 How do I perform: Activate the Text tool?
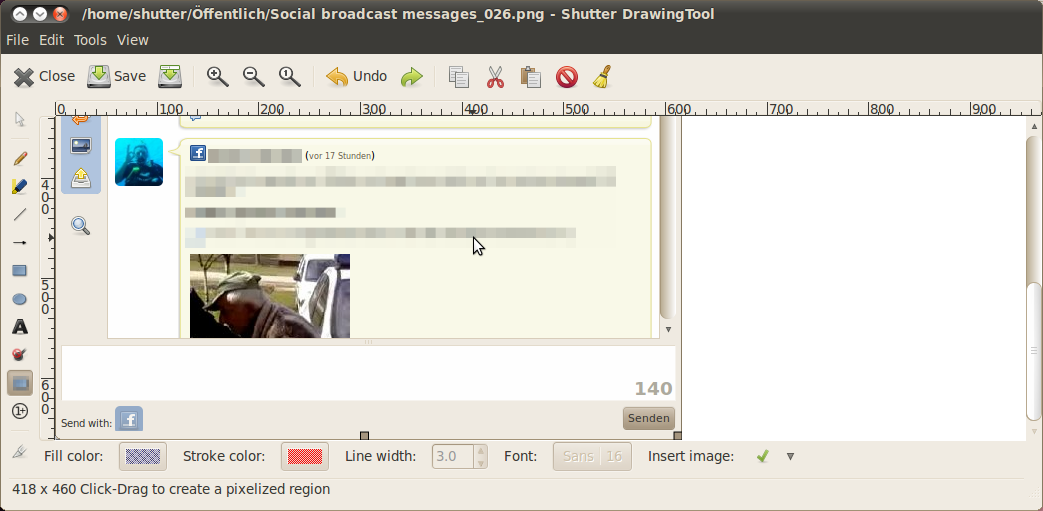coord(19,327)
